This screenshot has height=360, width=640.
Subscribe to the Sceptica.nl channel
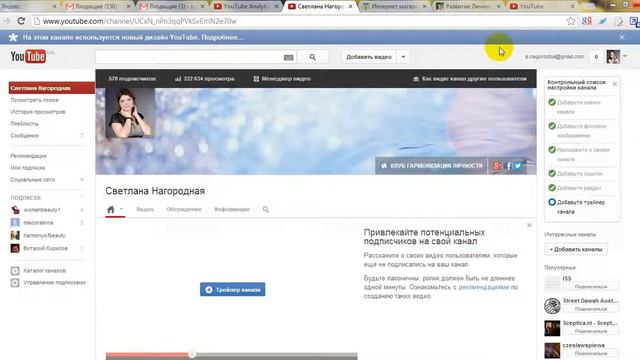click(x=591, y=331)
